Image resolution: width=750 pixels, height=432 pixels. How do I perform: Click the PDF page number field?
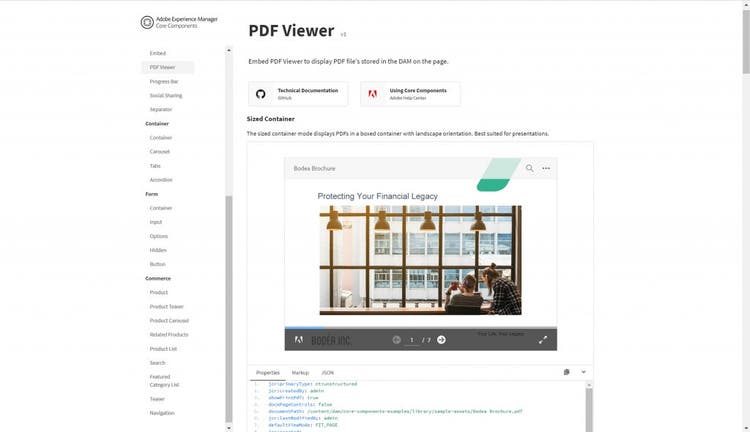tap(411, 340)
